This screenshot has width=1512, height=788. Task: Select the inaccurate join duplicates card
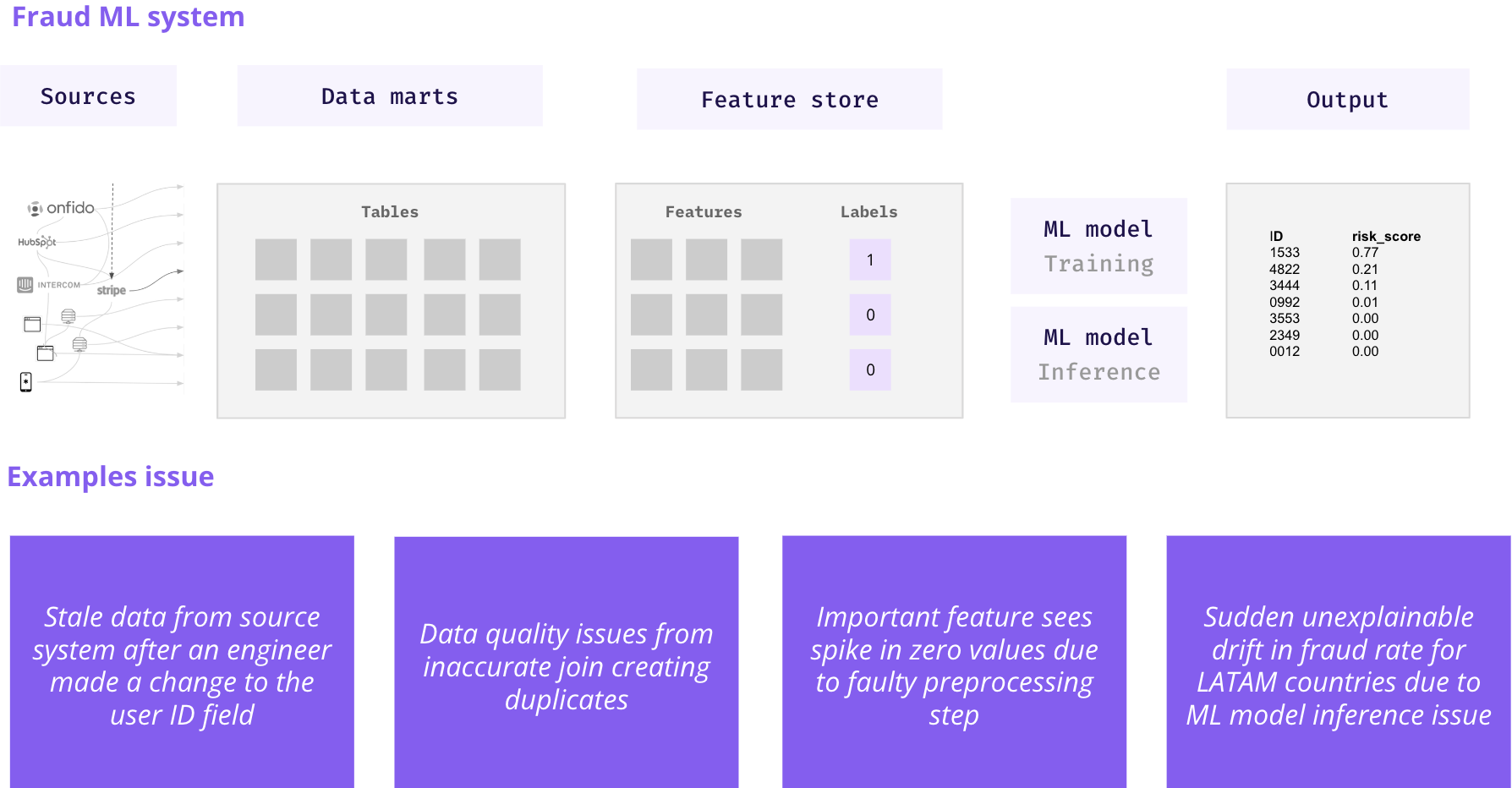567,662
